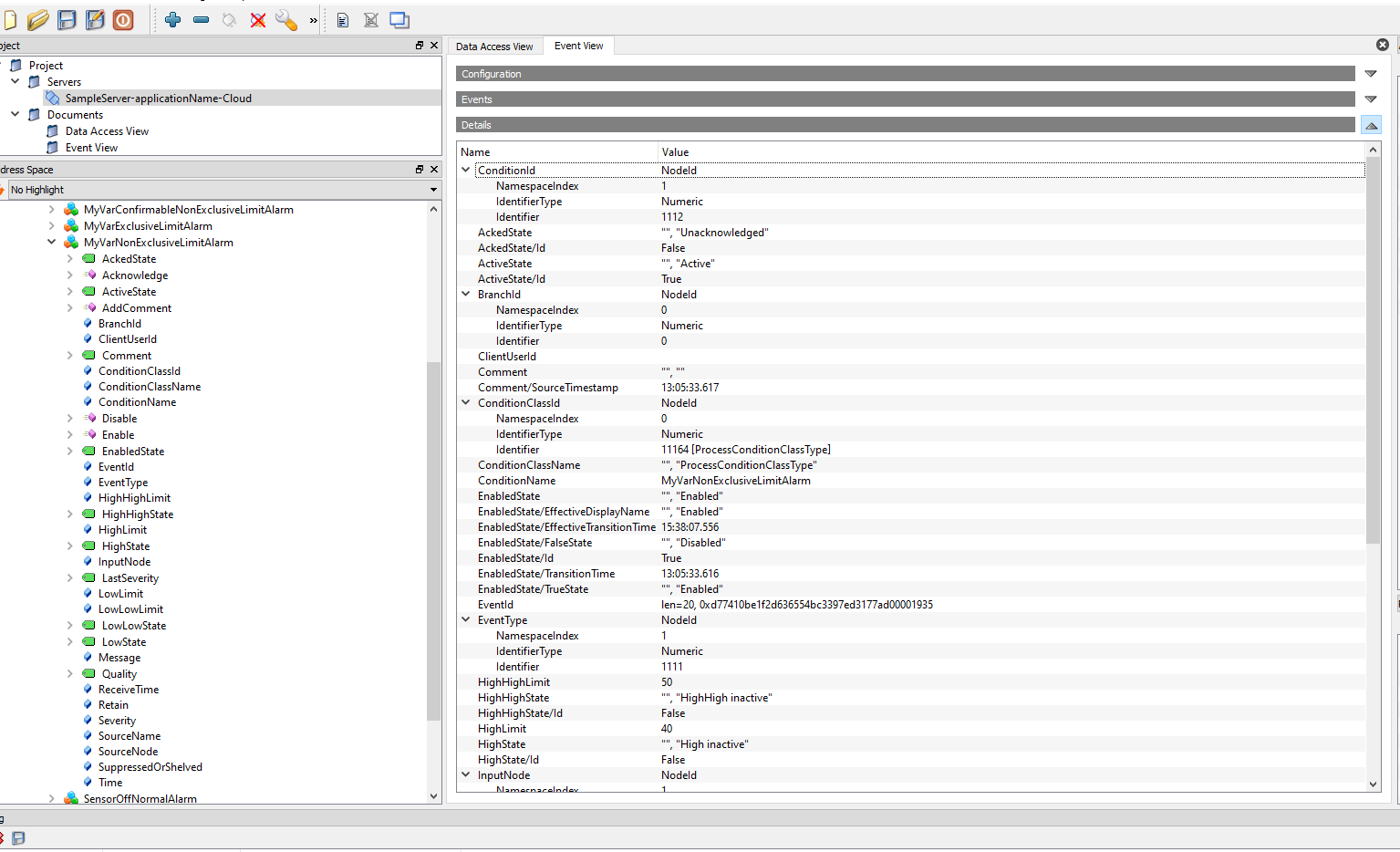This screenshot has width=1400, height=852.
Task: Click the Details panel vertical scrollbar
Action: pyautogui.click(x=1374, y=351)
